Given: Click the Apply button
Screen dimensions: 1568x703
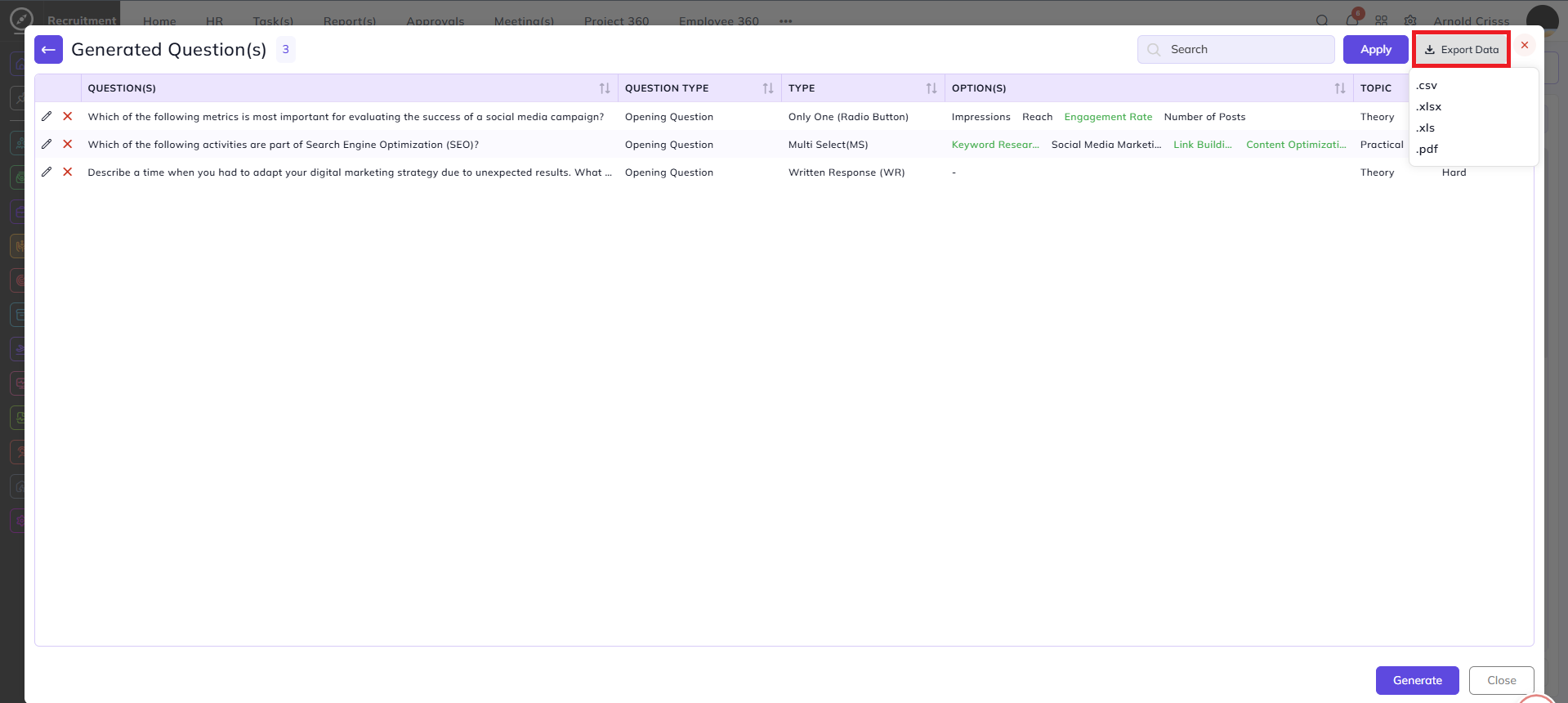Looking at the screenshot, I should (x=1376, y=50).
